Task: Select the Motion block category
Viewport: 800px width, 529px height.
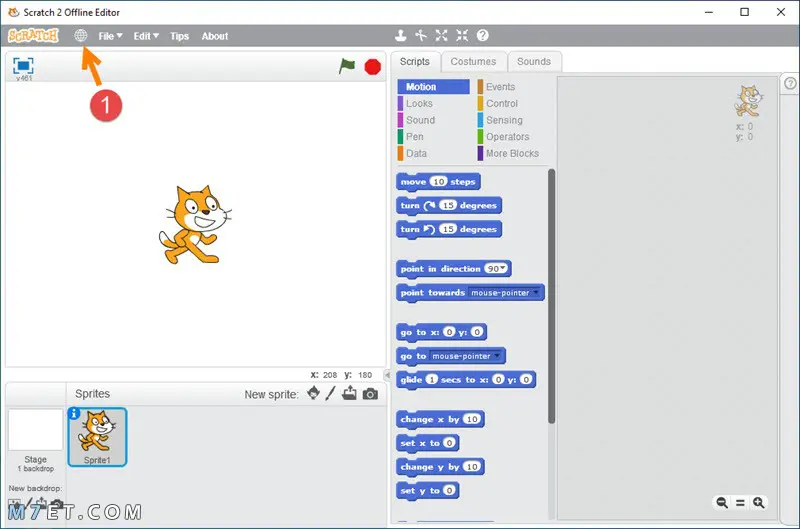Action: click(433, 87)
